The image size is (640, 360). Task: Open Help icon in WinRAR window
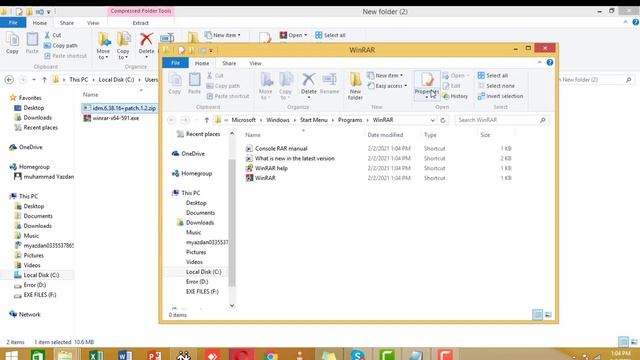pyautogui.click(x=550, y=62)
